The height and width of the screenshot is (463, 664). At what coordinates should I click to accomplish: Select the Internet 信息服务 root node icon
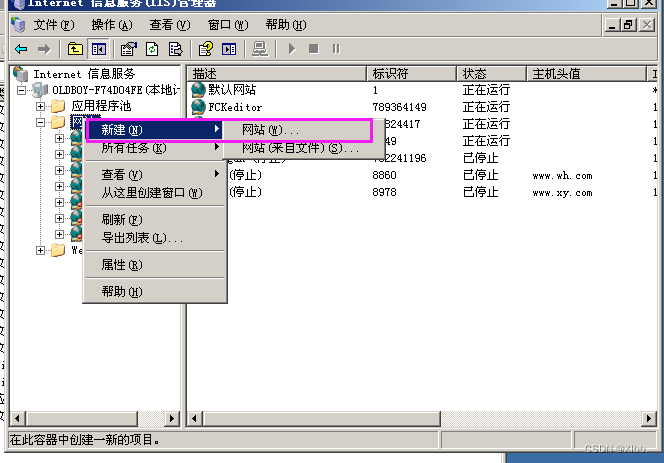click(x=21, y=74)
